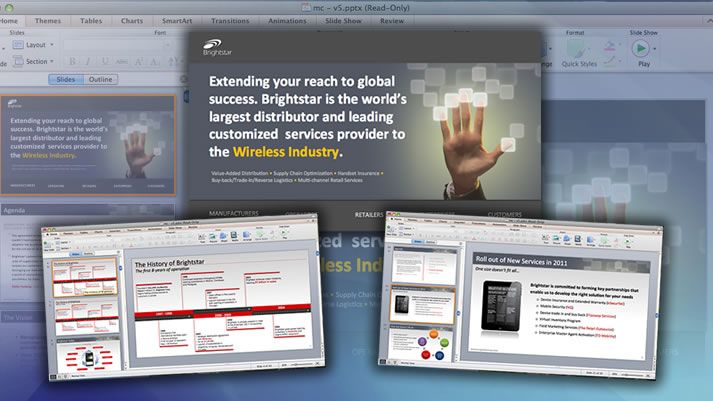Image resolution: width=713 pixels, height=401 pixels.
Task: Switch to the Transitions ribbon tab
Action: tap(230, 21)
